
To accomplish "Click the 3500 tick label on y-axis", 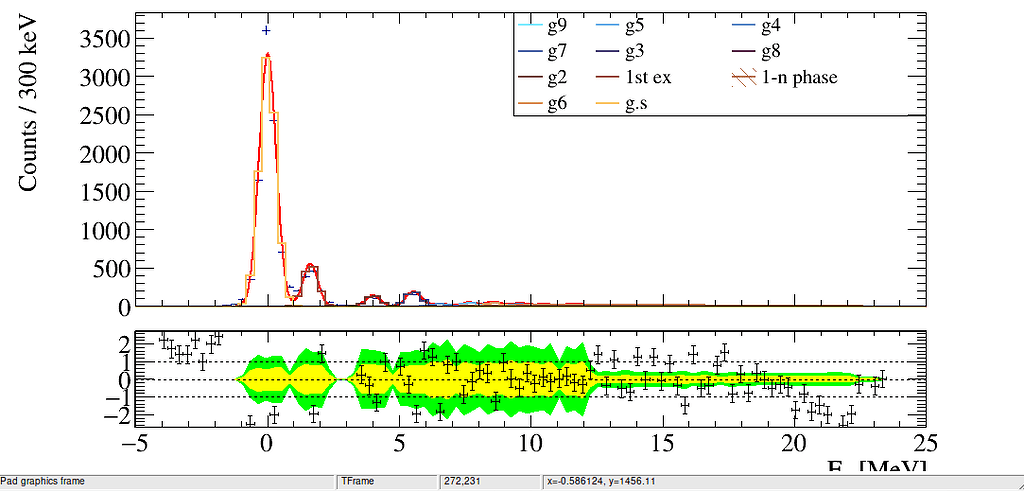I will (x=103, y=38).
